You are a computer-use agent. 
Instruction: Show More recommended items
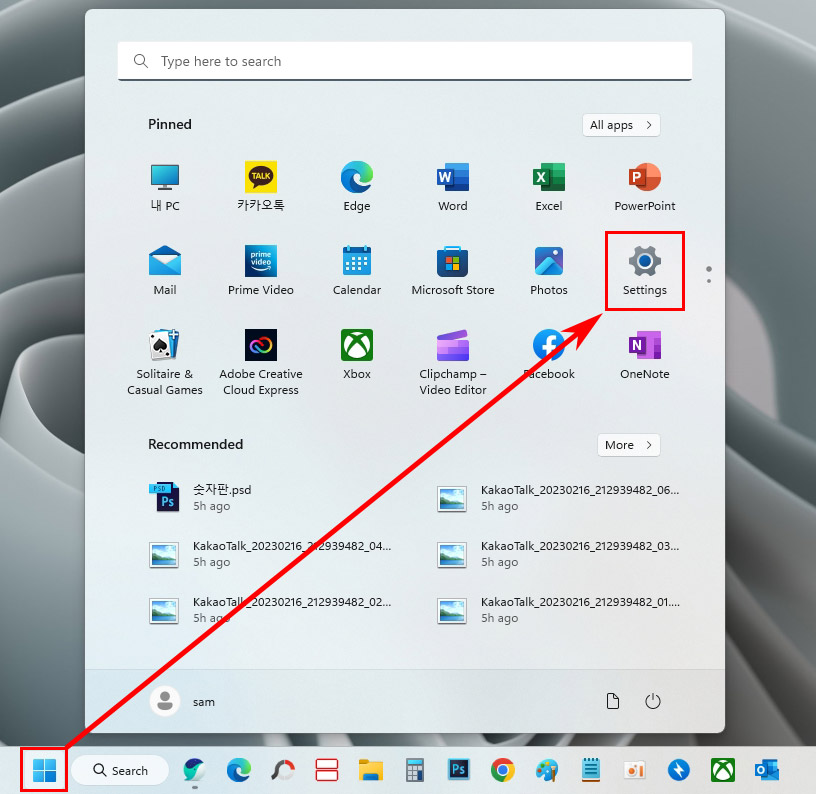(628, 445)
